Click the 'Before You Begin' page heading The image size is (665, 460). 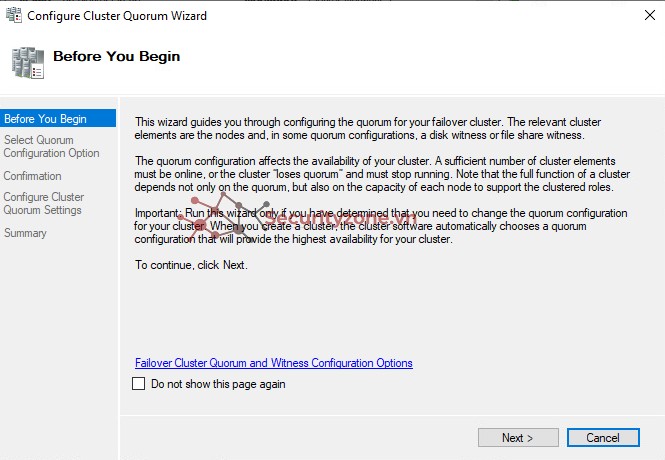tap(117, 56)
